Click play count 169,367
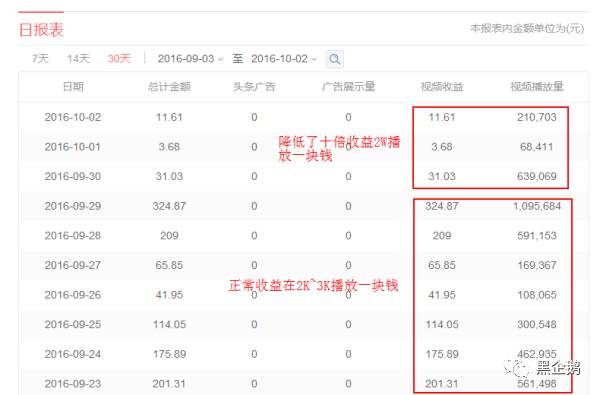600x395 pixels. click(x=537, y=265)
